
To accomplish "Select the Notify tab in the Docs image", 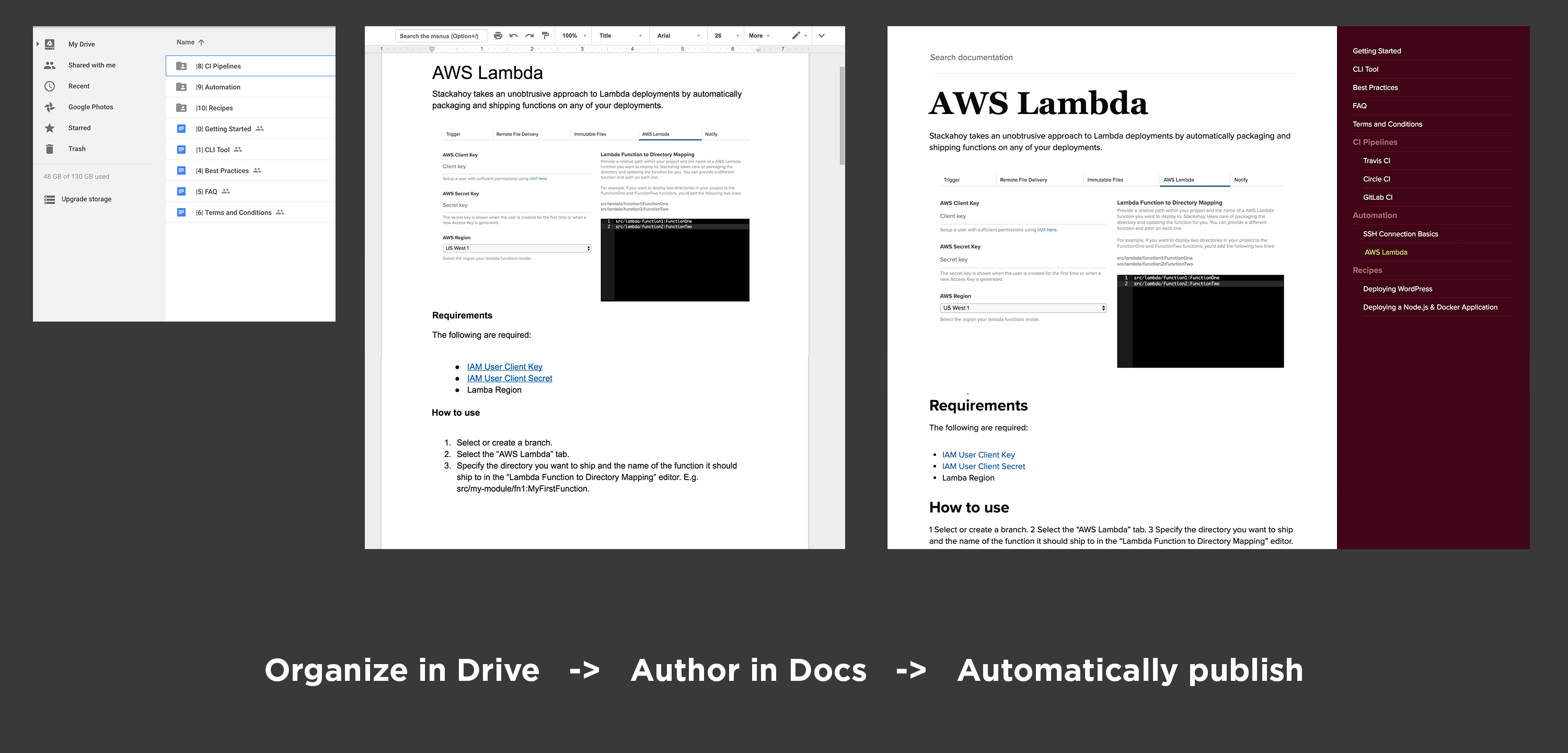I will tap(711, 134).
